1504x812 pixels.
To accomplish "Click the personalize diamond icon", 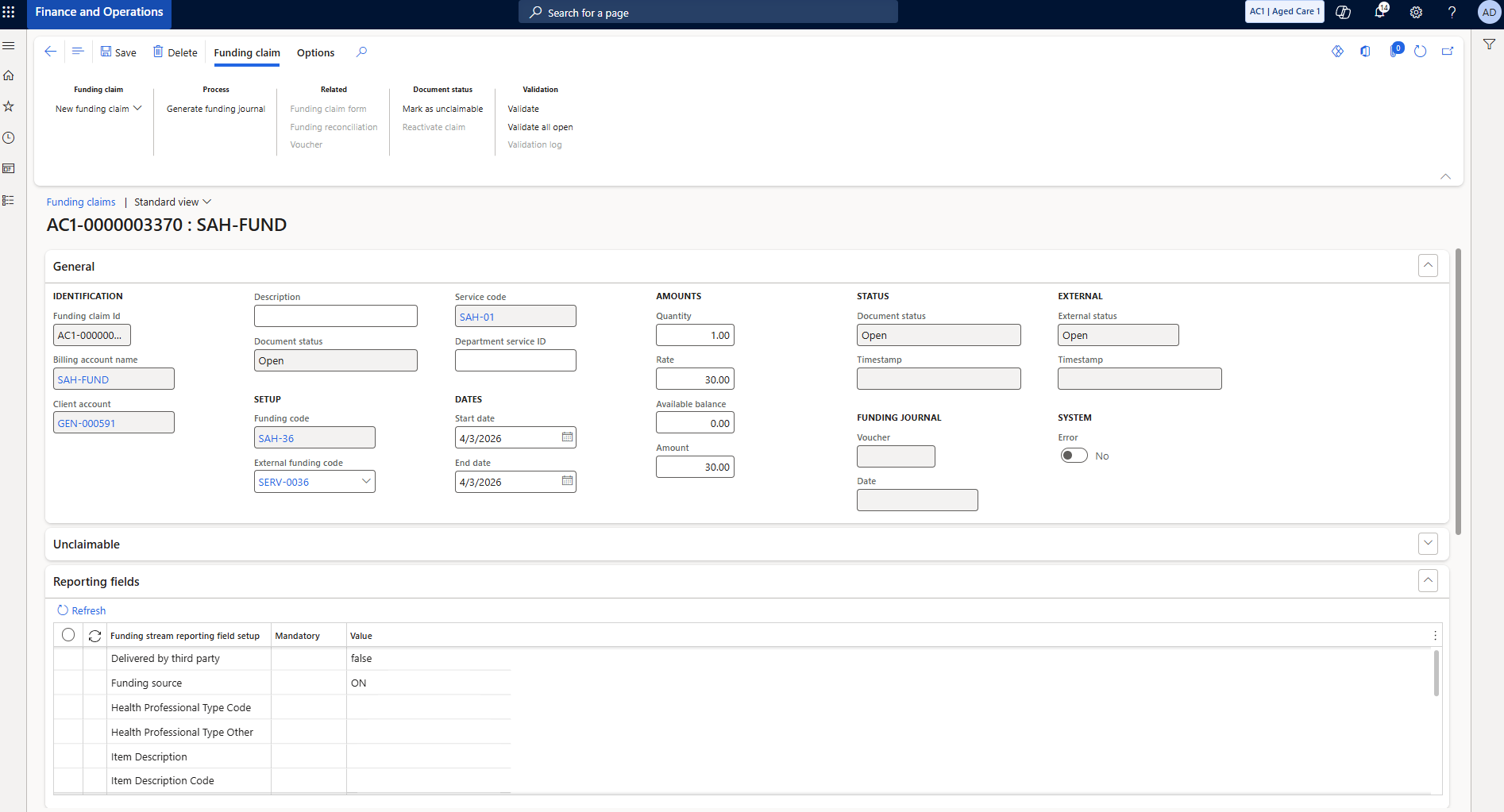I will (1338, 52).
